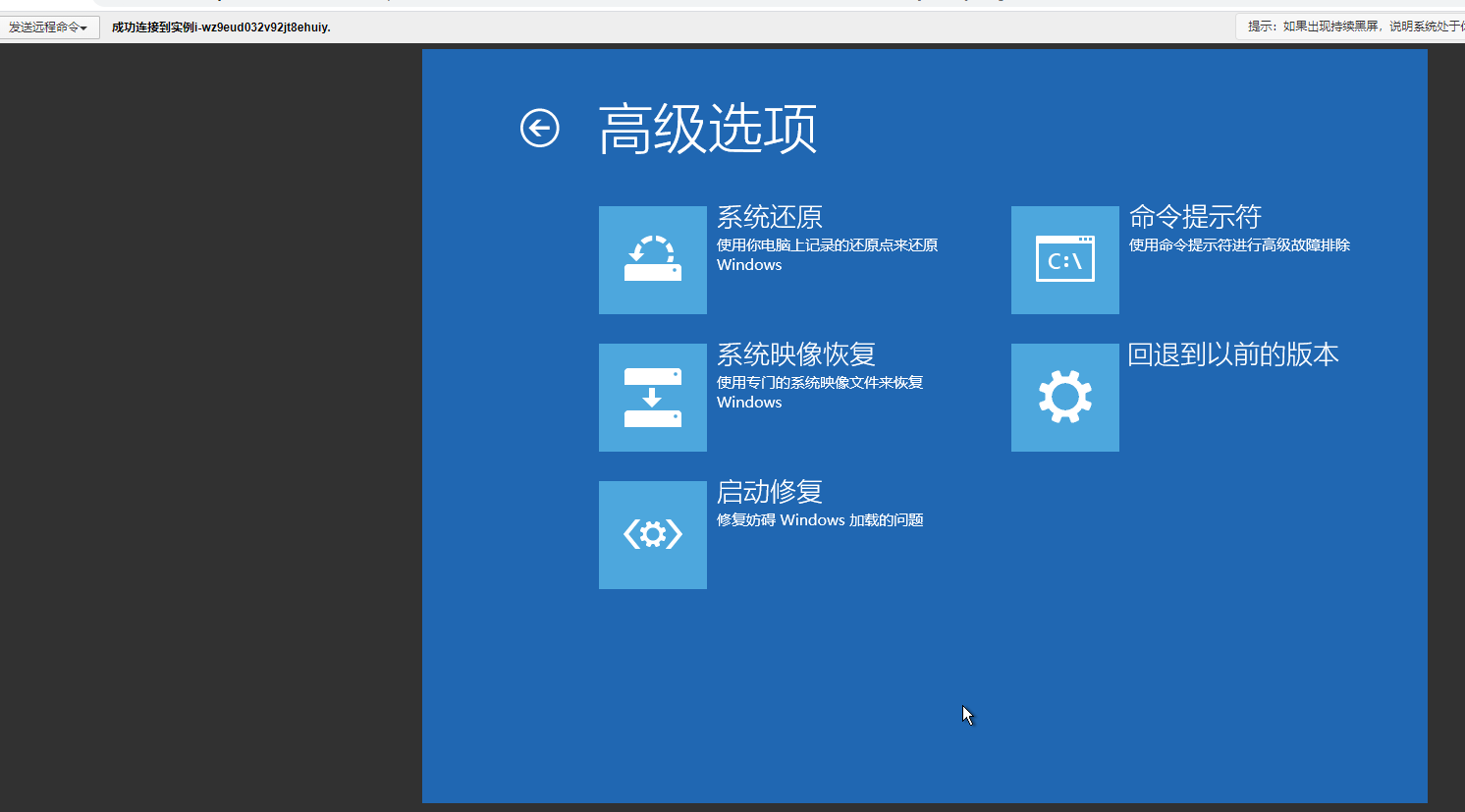
Task: Click description 使用命令提示符进行高级故障排除
Action: (1239, 245)
